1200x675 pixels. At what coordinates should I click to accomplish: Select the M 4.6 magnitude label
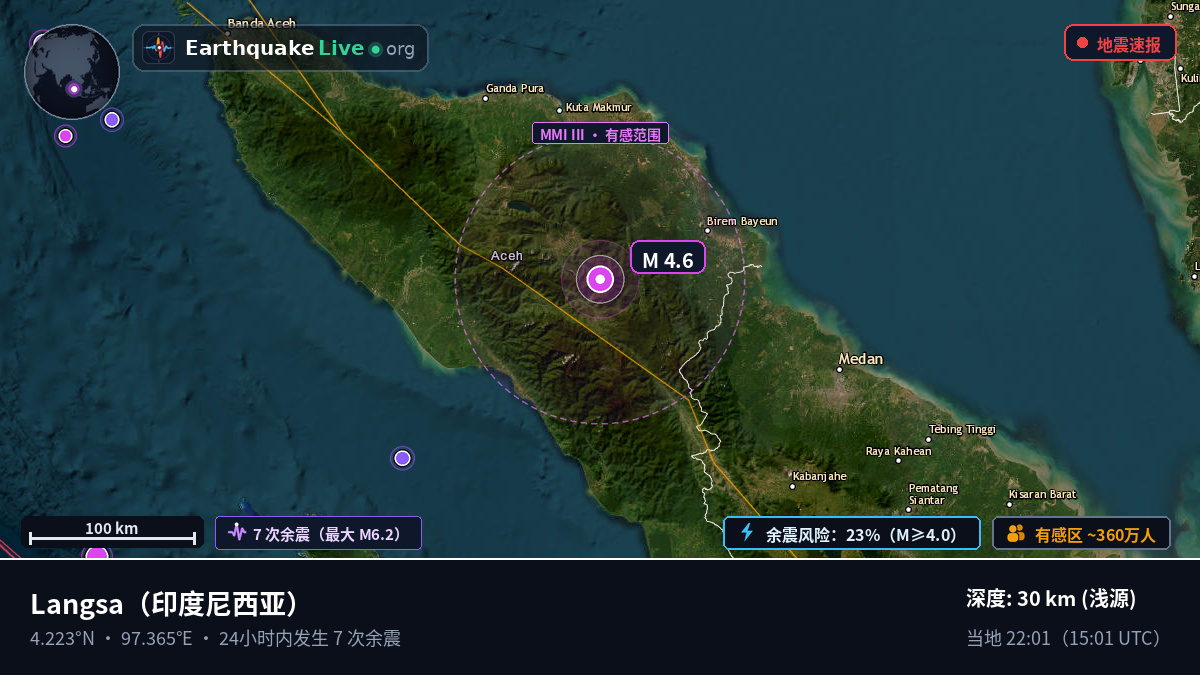pyautogui.click(x=668, y=258)
